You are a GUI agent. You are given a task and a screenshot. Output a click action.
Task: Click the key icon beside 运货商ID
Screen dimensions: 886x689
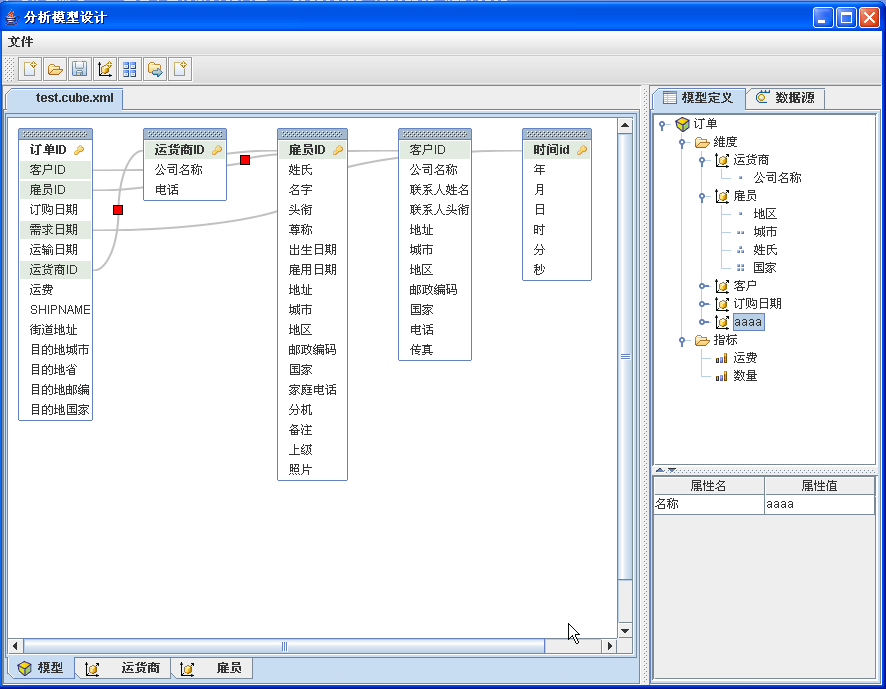point(217,150)
